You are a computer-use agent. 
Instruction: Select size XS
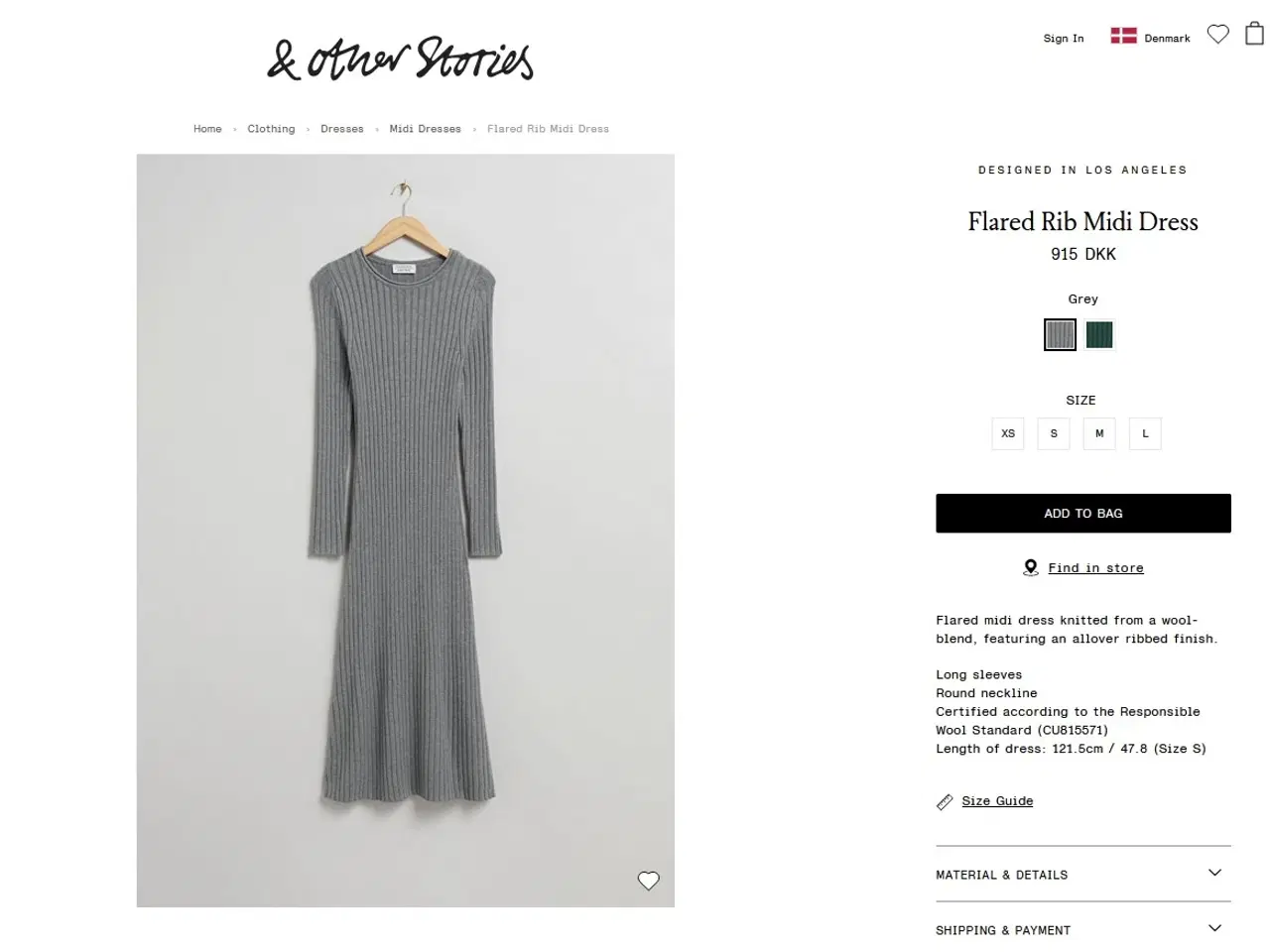pos(1008,433)
